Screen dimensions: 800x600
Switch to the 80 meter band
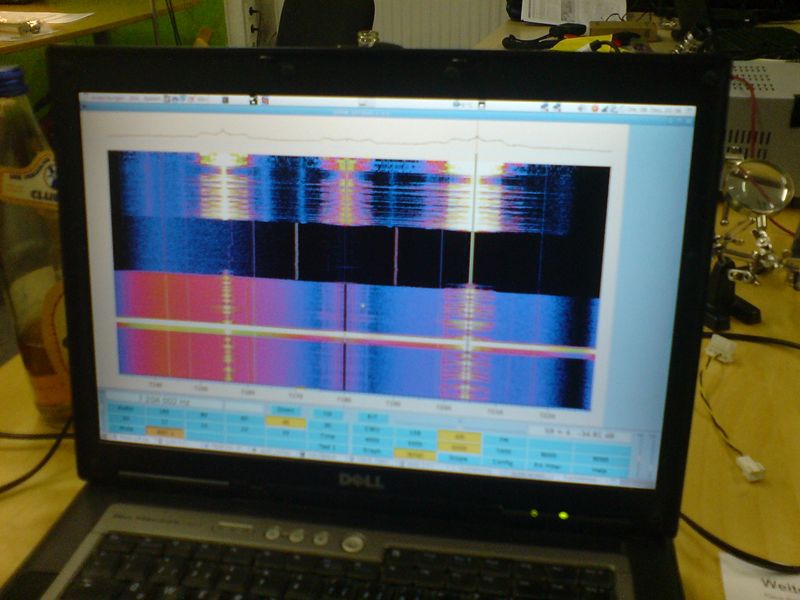tap(204, 414)
